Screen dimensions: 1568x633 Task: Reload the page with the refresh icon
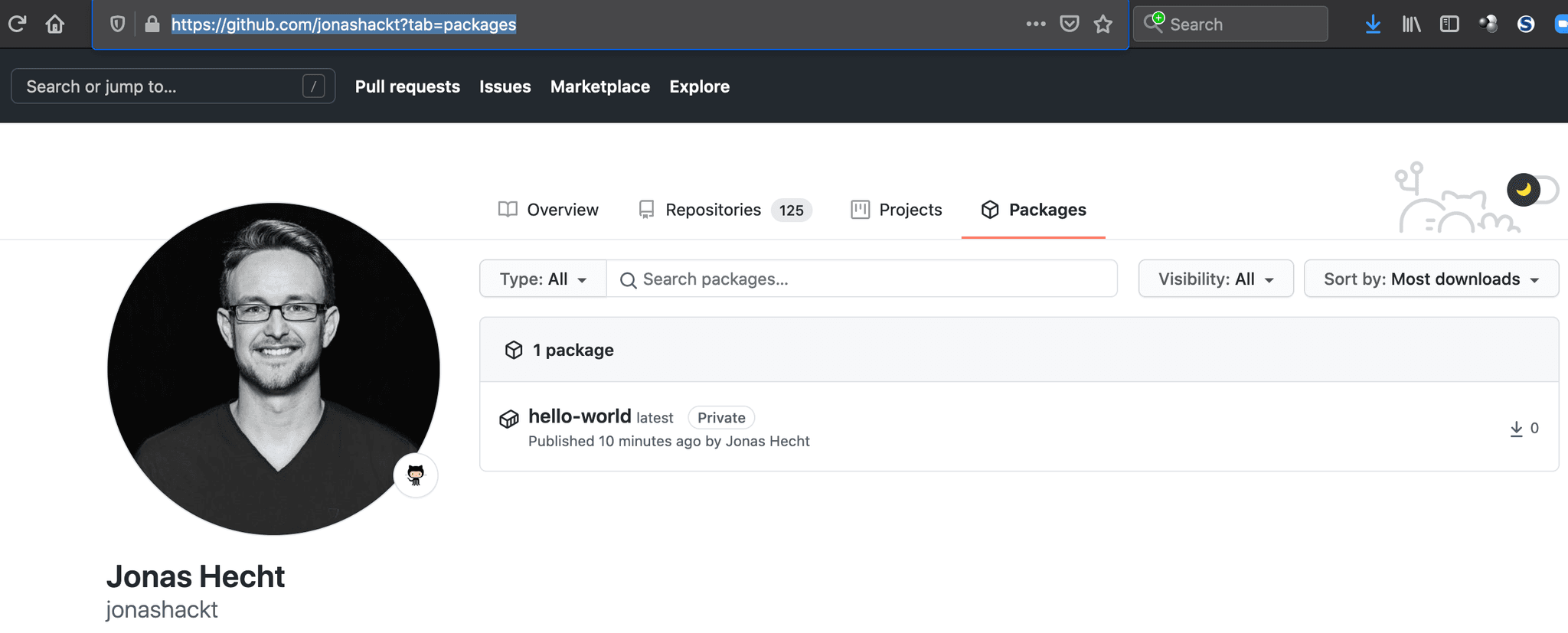point(17,24)
